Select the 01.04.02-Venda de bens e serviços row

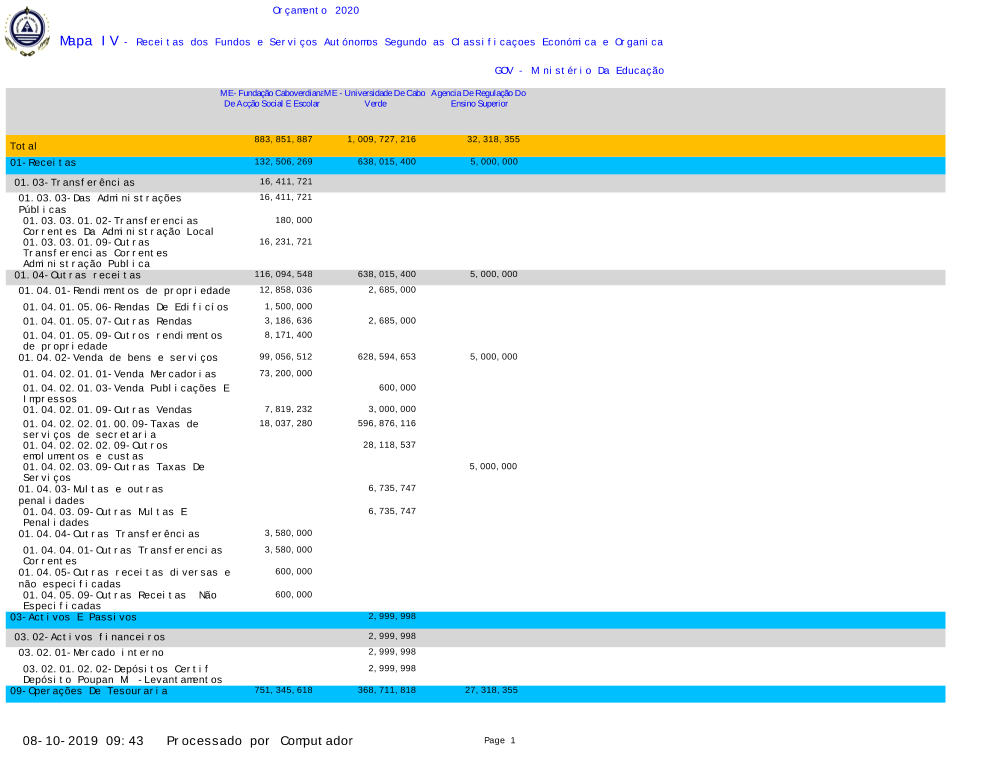(x=118, y=357)
